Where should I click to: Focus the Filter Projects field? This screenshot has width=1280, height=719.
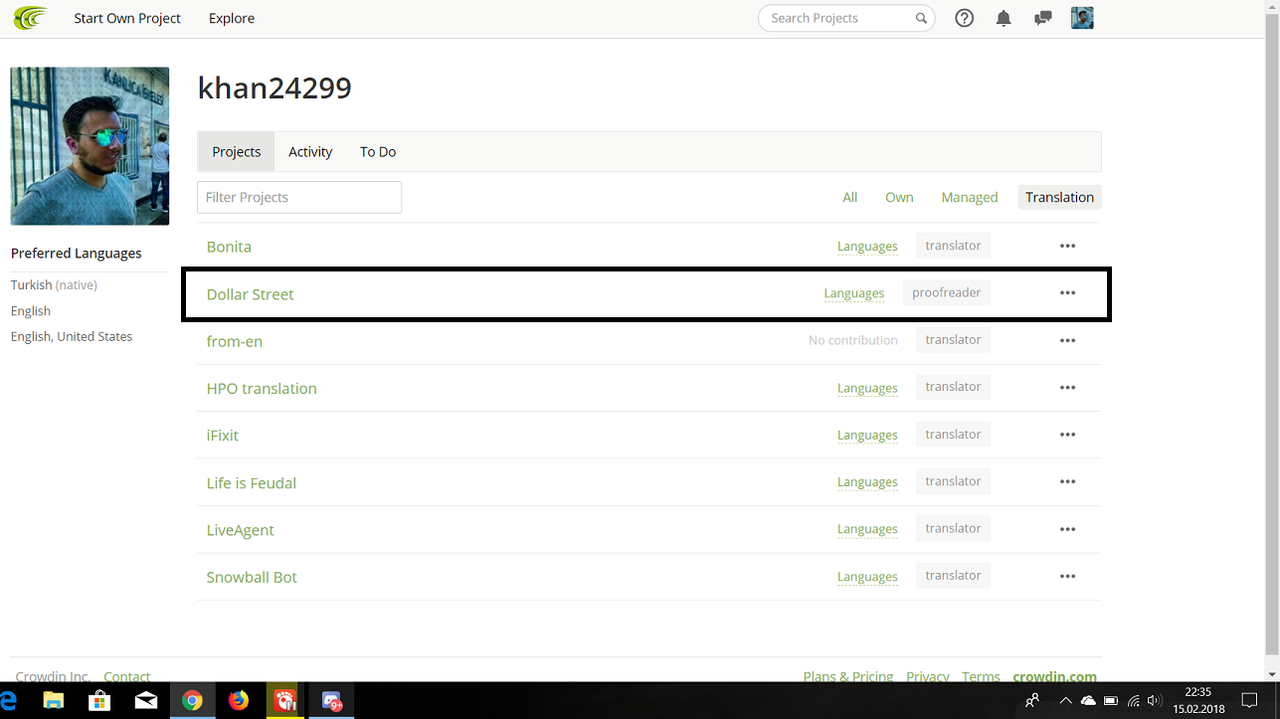pyautogui.click(x=299, y=197)
